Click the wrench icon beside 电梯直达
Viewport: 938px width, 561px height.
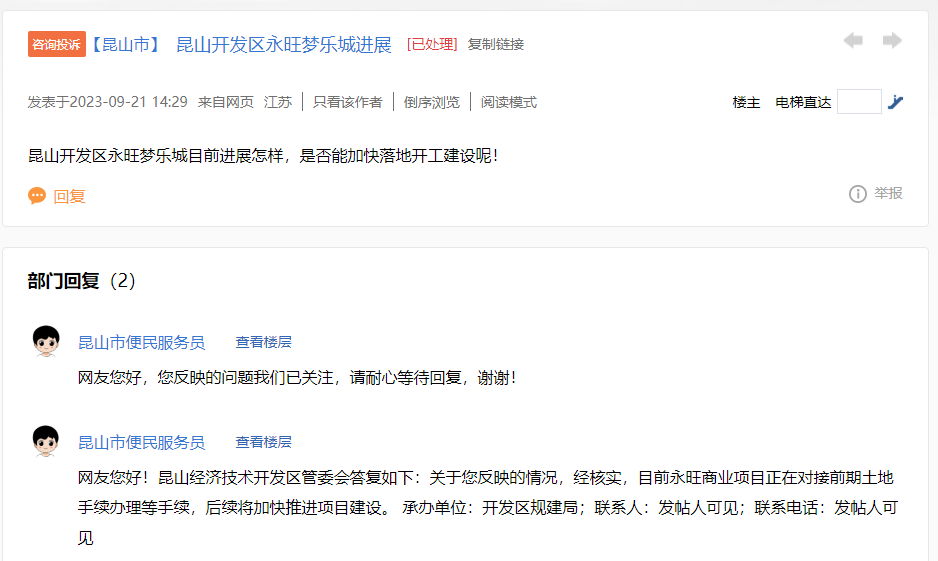896,102
